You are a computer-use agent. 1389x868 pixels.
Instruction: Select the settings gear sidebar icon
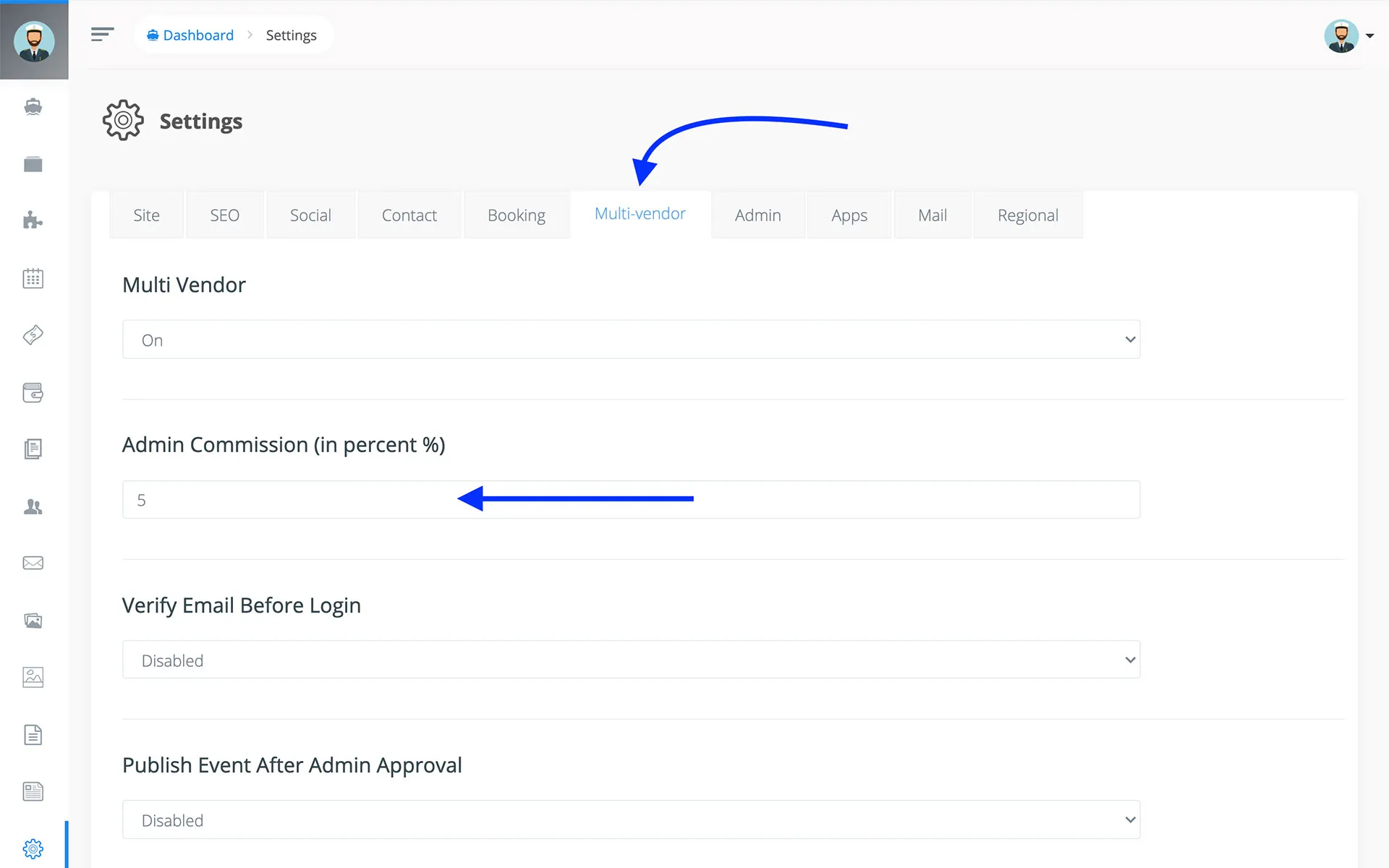pyautogui.click(x=33, y=848)
